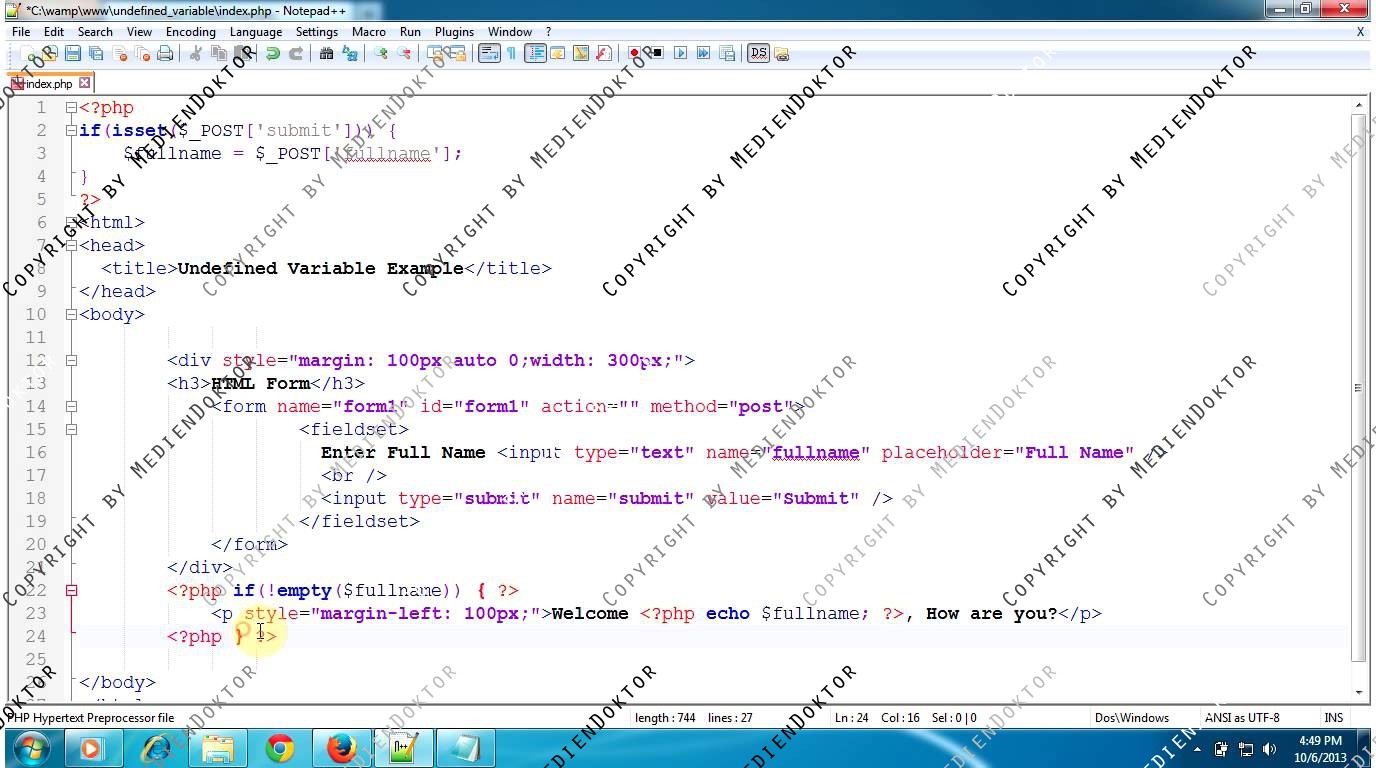
Task: Click the Zoom Out toolbar icon
Action: (404, 53)
